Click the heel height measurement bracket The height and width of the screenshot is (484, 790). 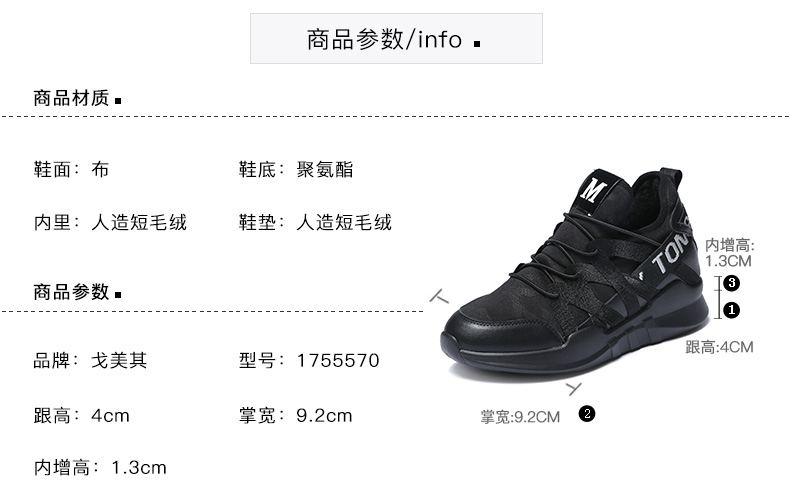pos(719,297)
